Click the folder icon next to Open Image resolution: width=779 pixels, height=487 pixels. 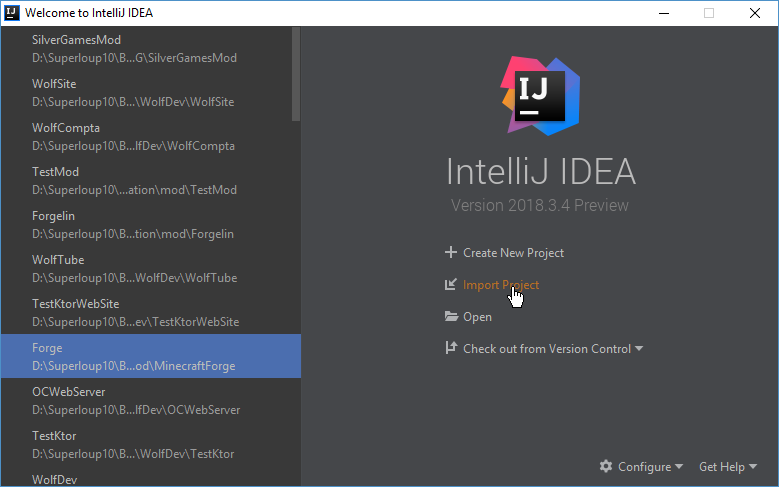tap(451, 317)
